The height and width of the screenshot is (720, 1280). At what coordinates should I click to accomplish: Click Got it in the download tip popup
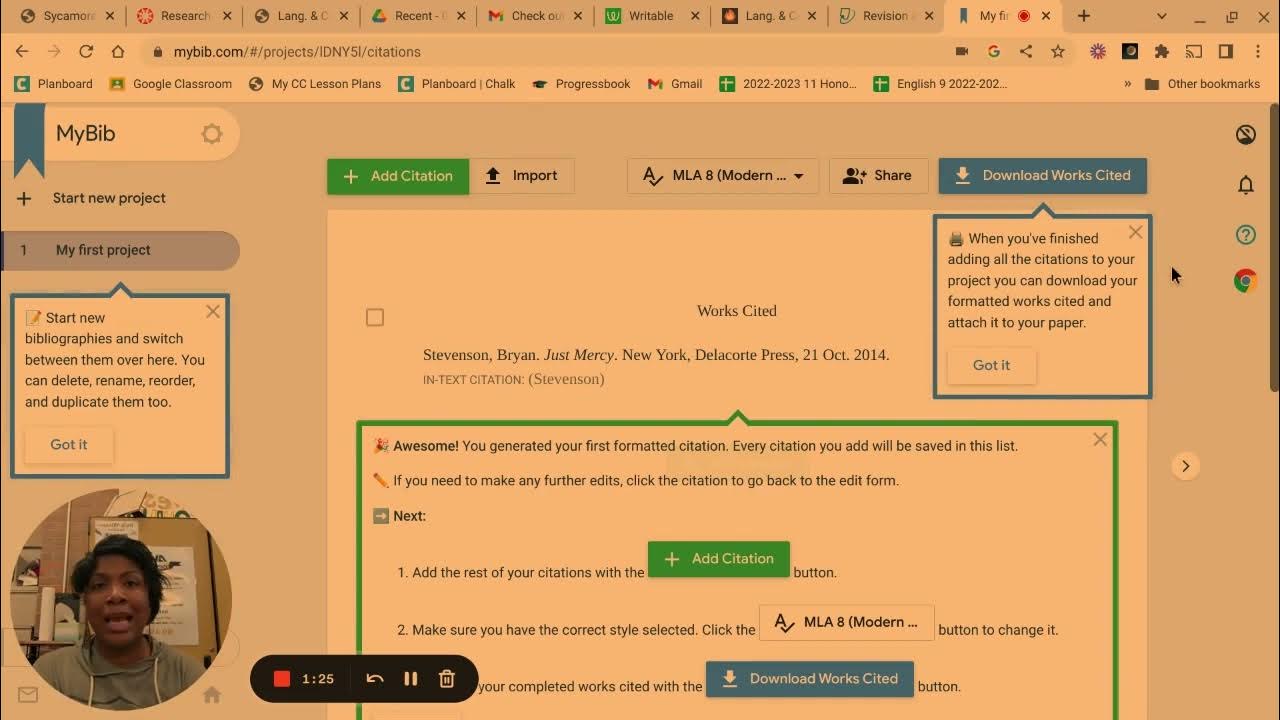(x=991, y=365)
